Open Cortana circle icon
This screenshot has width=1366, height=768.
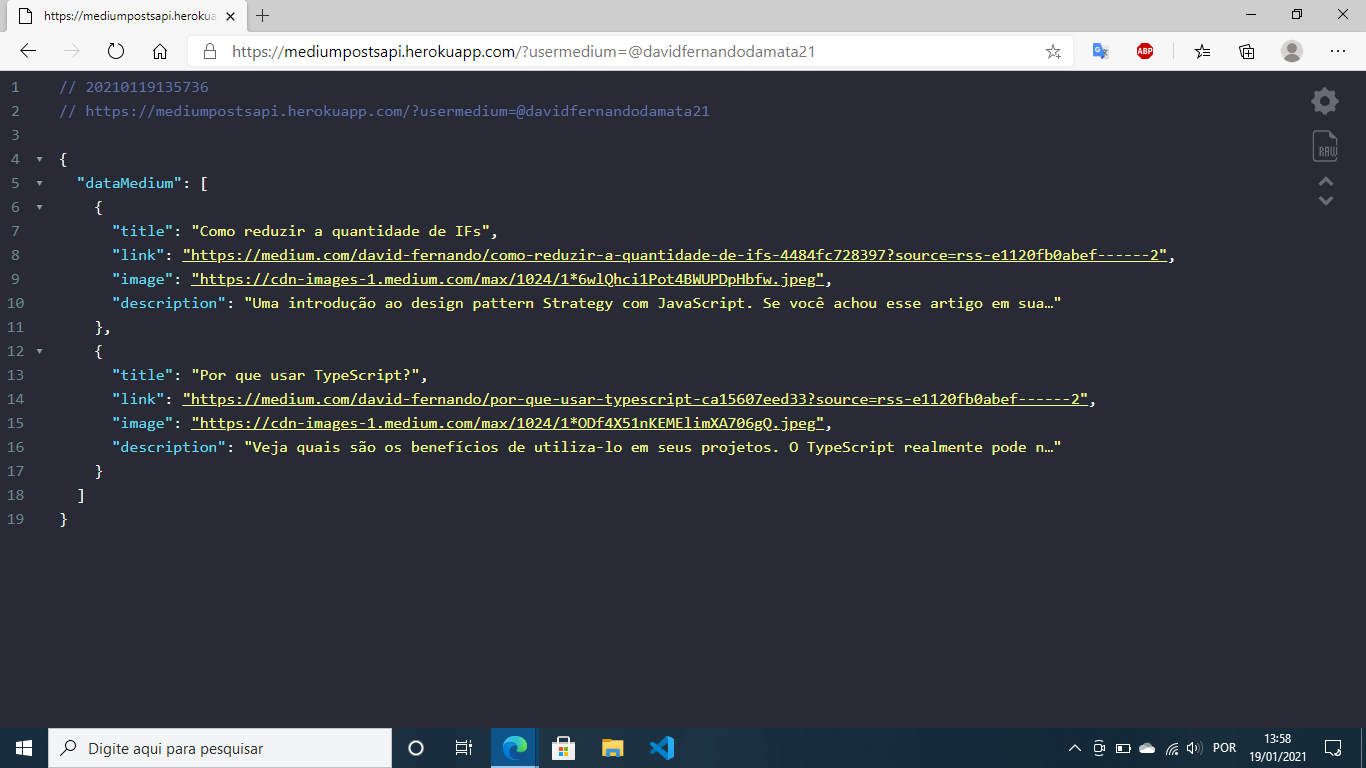click(416, 748)
